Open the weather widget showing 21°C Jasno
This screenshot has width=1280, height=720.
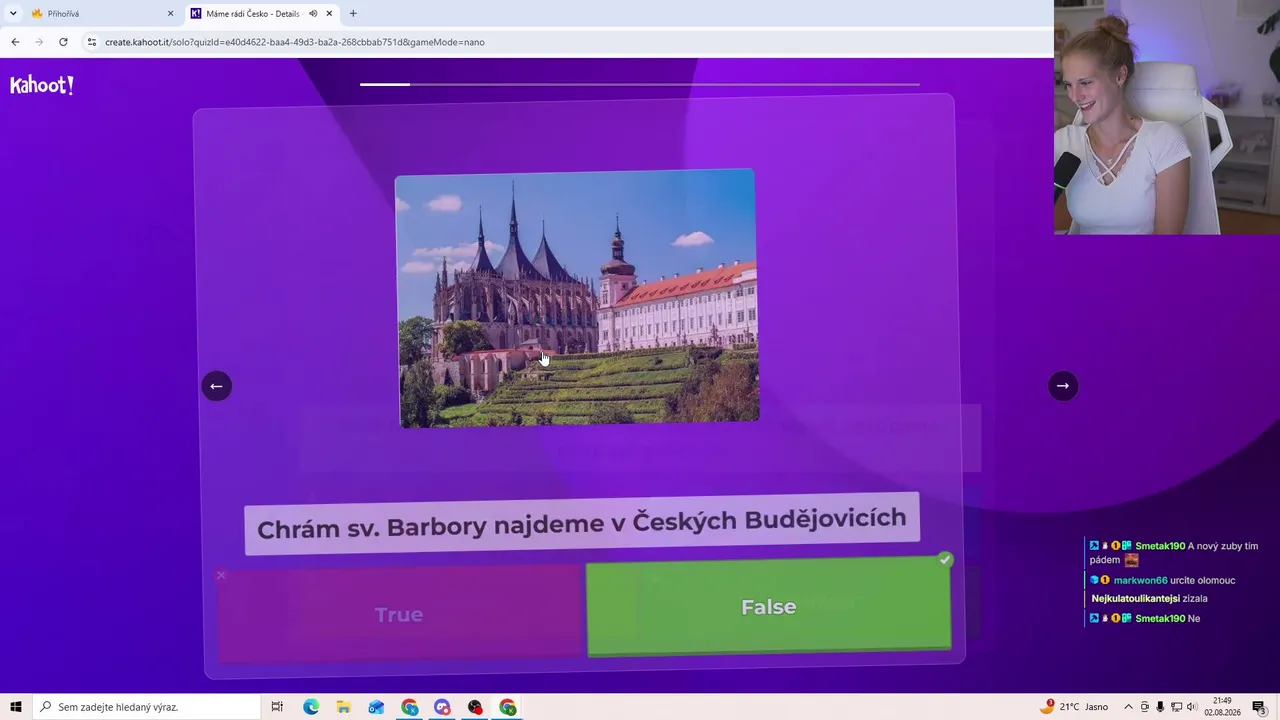pos(1074,707)
